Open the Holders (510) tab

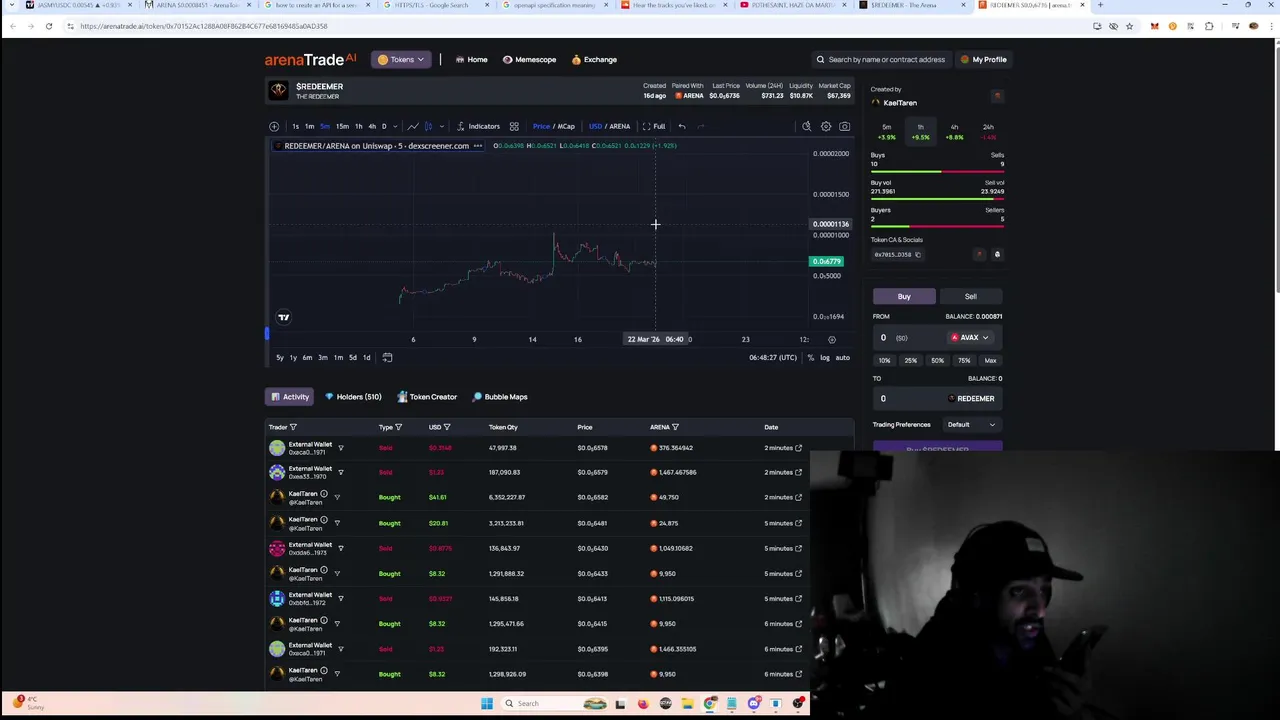coord(353,397)
